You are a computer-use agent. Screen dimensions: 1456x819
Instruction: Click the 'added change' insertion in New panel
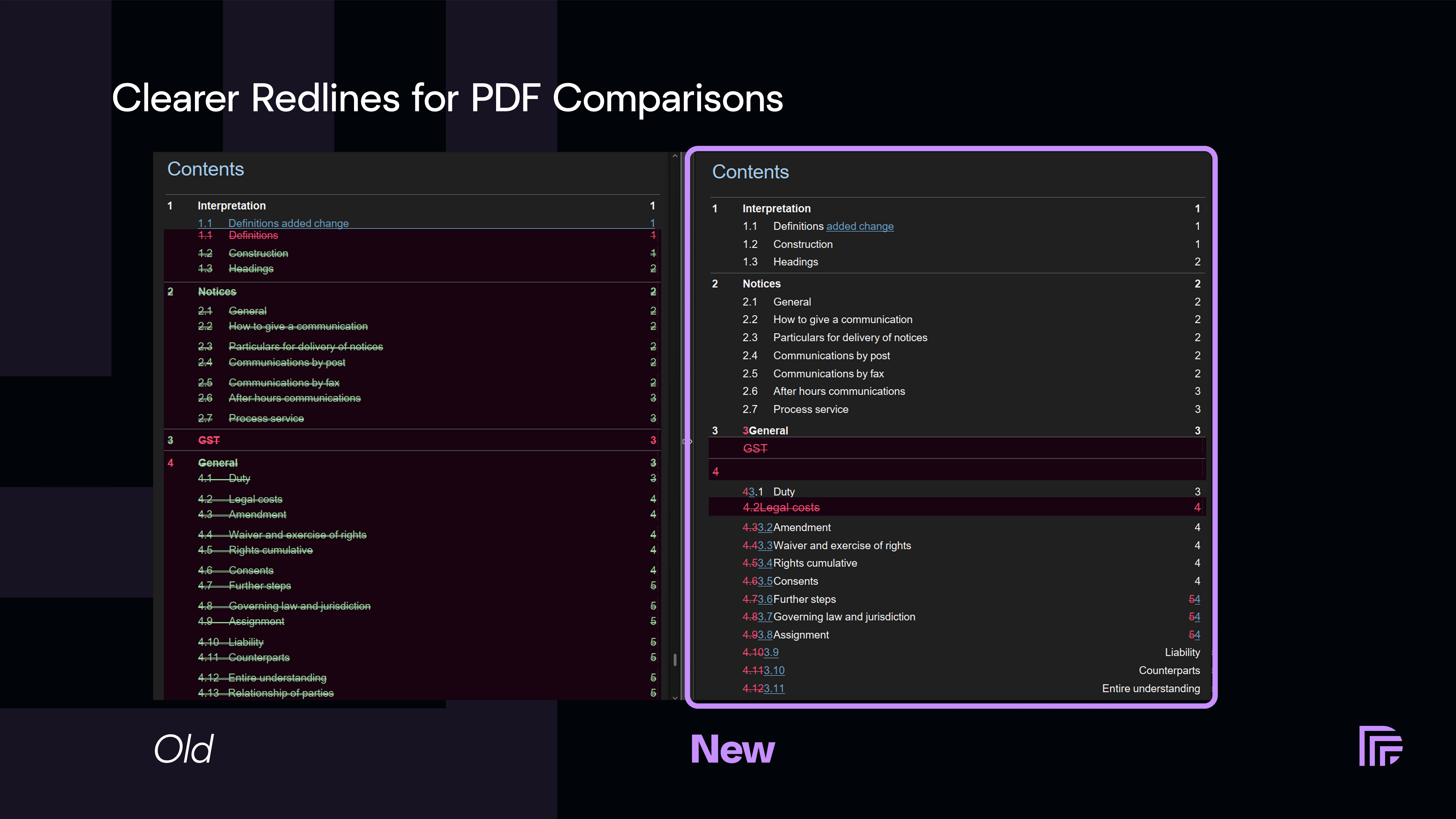(860, 226)
